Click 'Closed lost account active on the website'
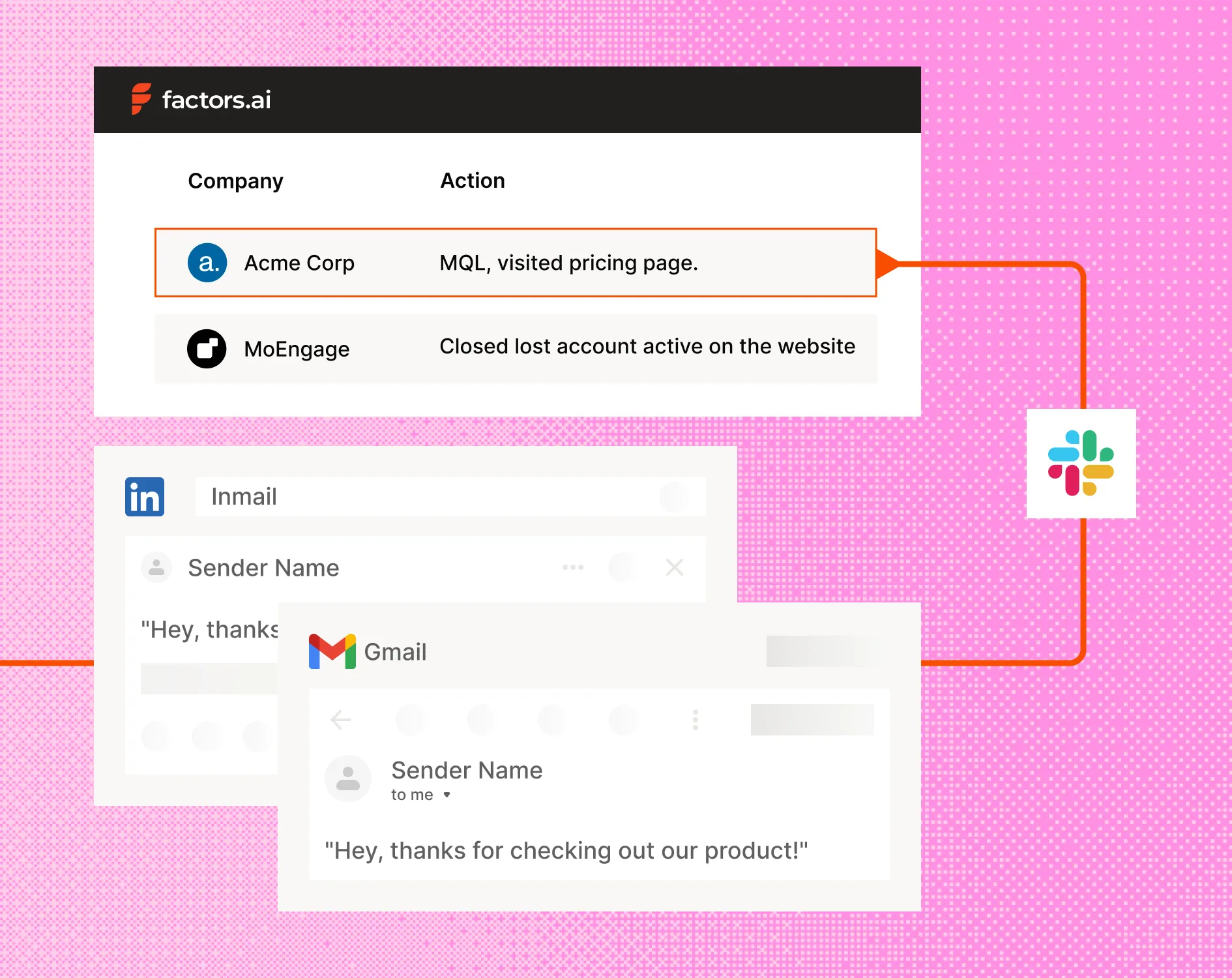Viewport: 1232px width, 978px height. tap(647, 346)
